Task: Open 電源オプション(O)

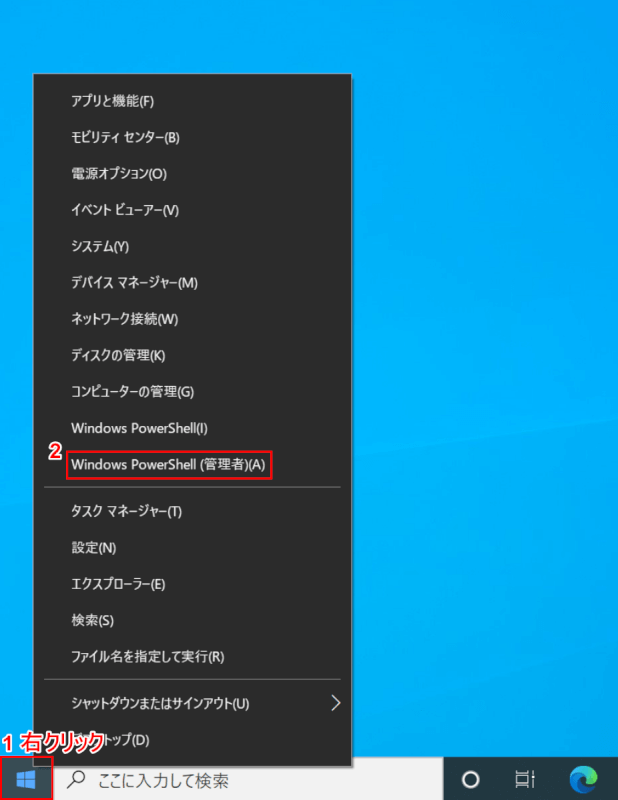Action: click(x=192, y=173)
